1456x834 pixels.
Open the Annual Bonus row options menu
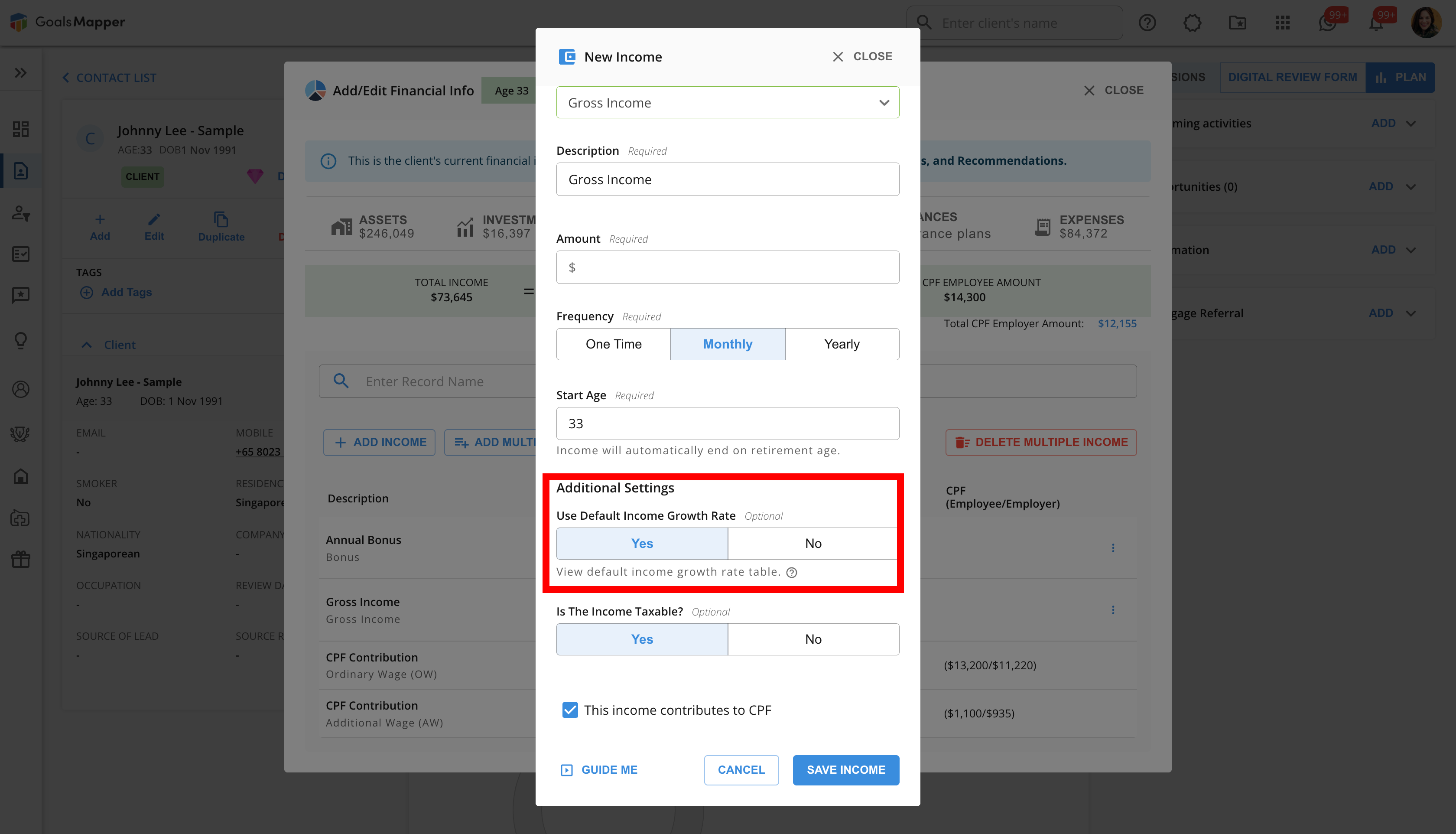click(1112, 548)
